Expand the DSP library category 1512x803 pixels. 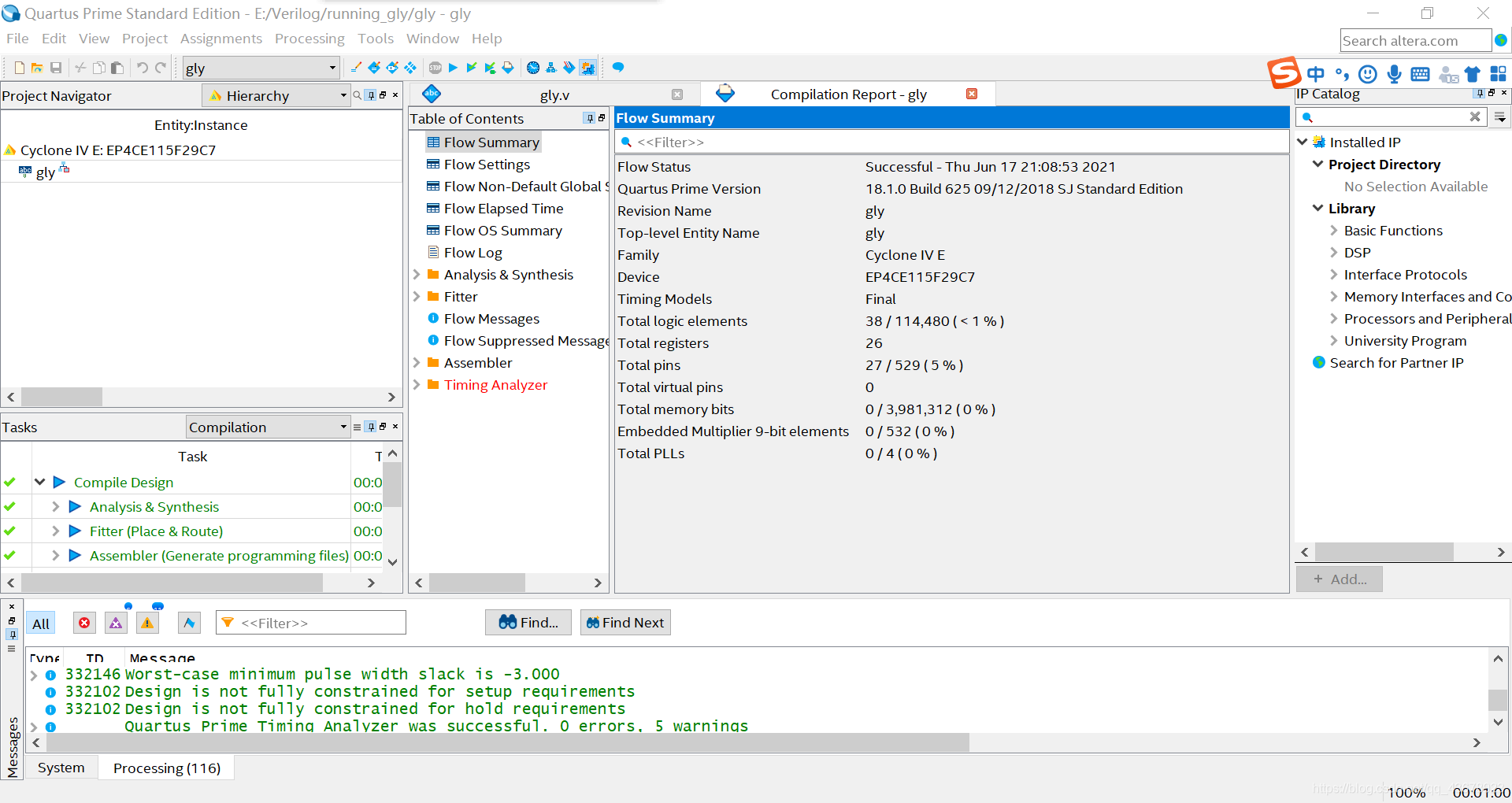(x=1334, y=253)
